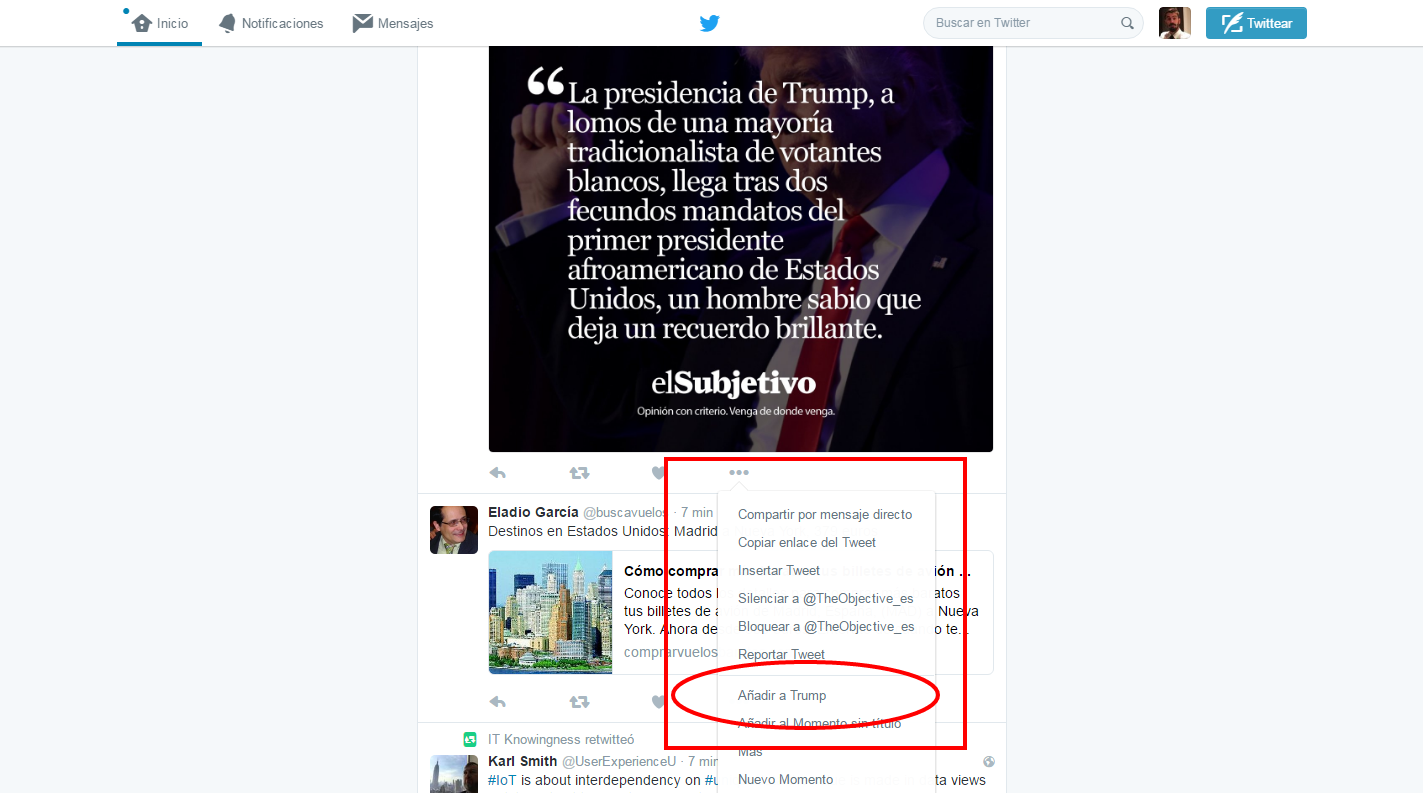Open Karl Smith's avatar
Image resolution: width=1423 pixels, height=793 pixels.
pyautogui.click(x=454, y=774)
